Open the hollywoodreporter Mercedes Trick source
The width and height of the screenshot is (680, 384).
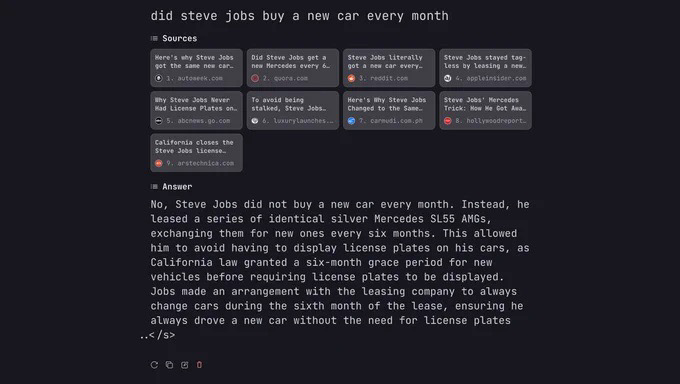(485, 111)
